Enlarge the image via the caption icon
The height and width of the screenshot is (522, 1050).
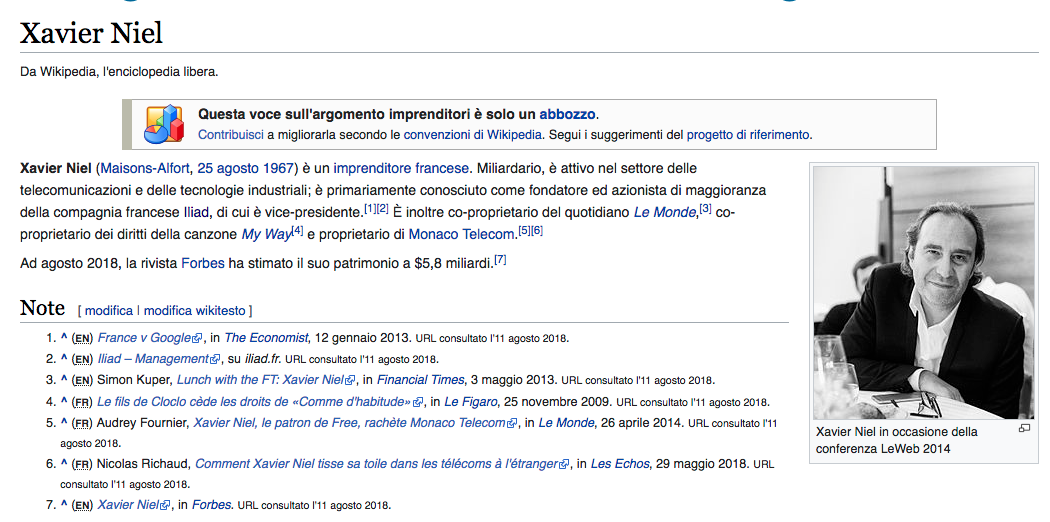1024,428
